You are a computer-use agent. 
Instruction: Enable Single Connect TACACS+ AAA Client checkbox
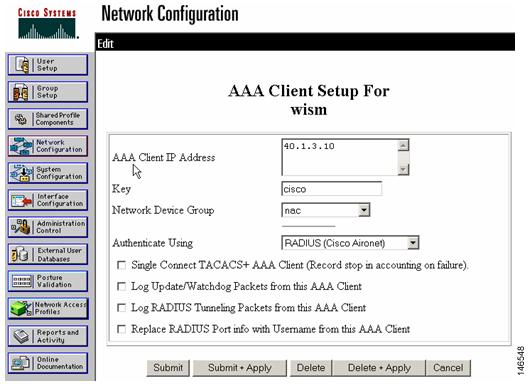point(121,265)
